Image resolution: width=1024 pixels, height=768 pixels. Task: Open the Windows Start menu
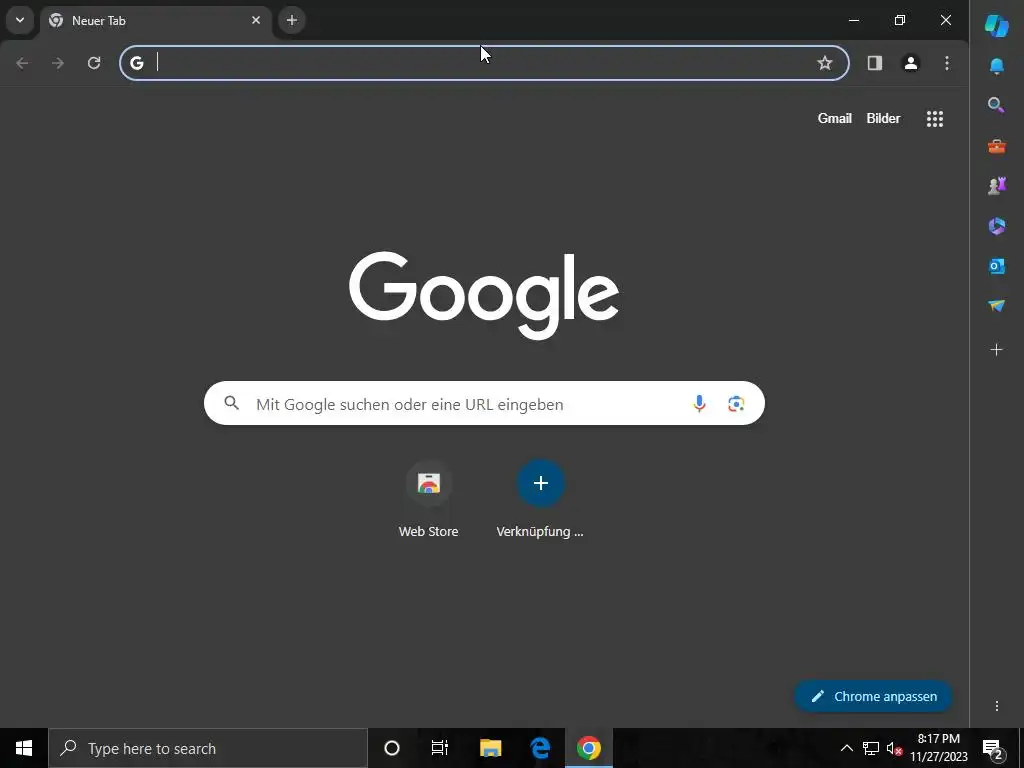click(24, 748)
